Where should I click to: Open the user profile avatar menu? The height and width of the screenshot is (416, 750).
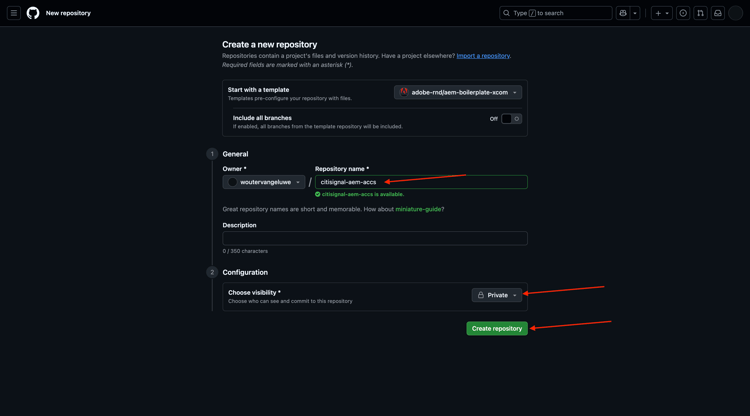tap(735, 13)
